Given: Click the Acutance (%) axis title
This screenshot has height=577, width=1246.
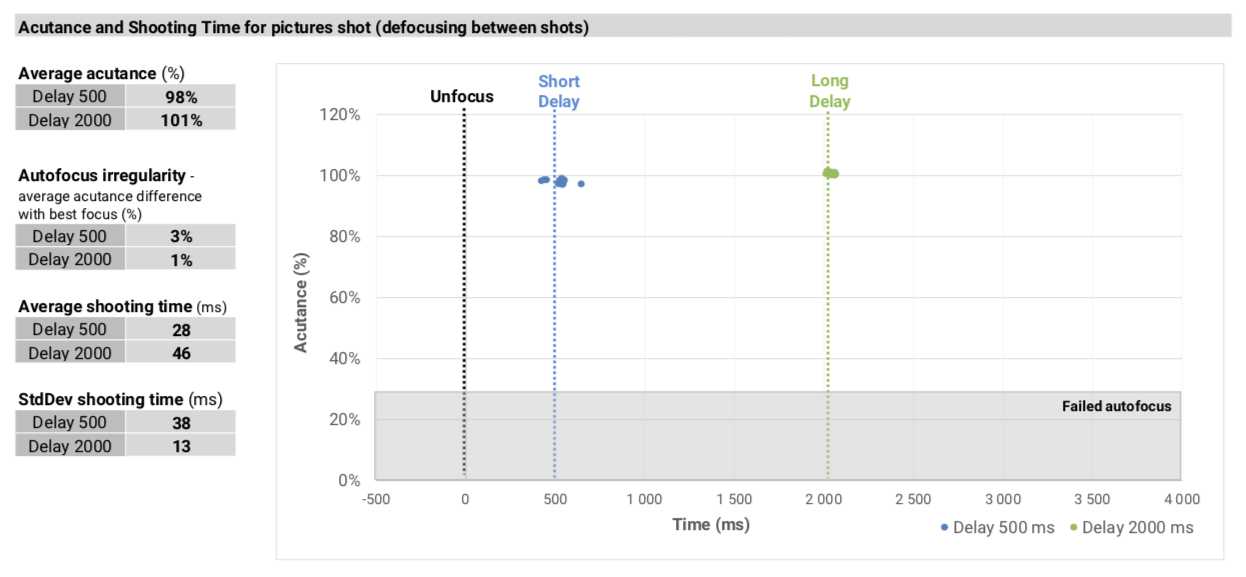Looking at the screenshot, I should click(x=301, y=301).
